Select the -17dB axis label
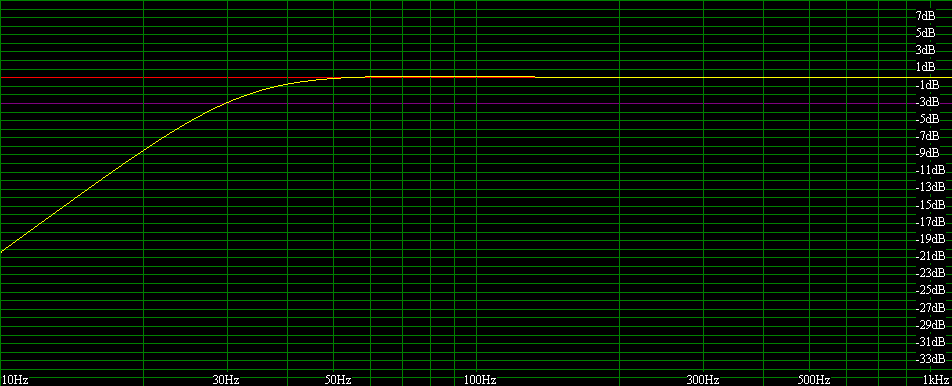Image resolution: width=952 pixels, height=386 pixels. tap(930, 221)
